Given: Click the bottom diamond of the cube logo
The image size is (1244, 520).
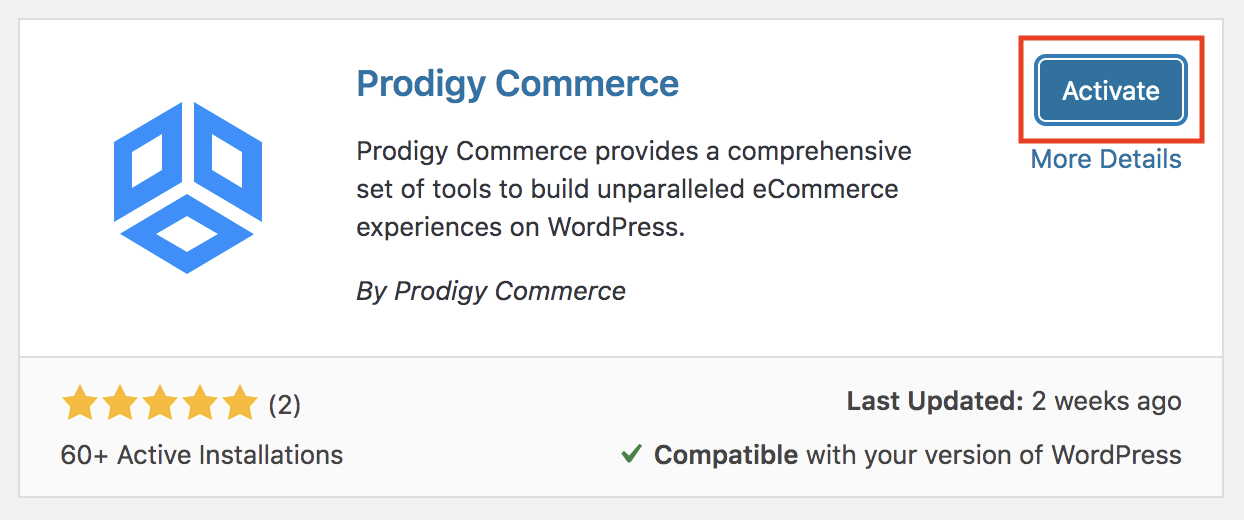Looking at the screenshot, I should click(x=188, y=234).
